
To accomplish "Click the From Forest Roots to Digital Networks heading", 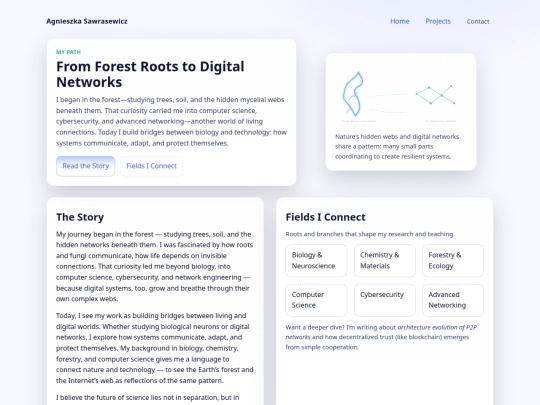I will point(150,74).
